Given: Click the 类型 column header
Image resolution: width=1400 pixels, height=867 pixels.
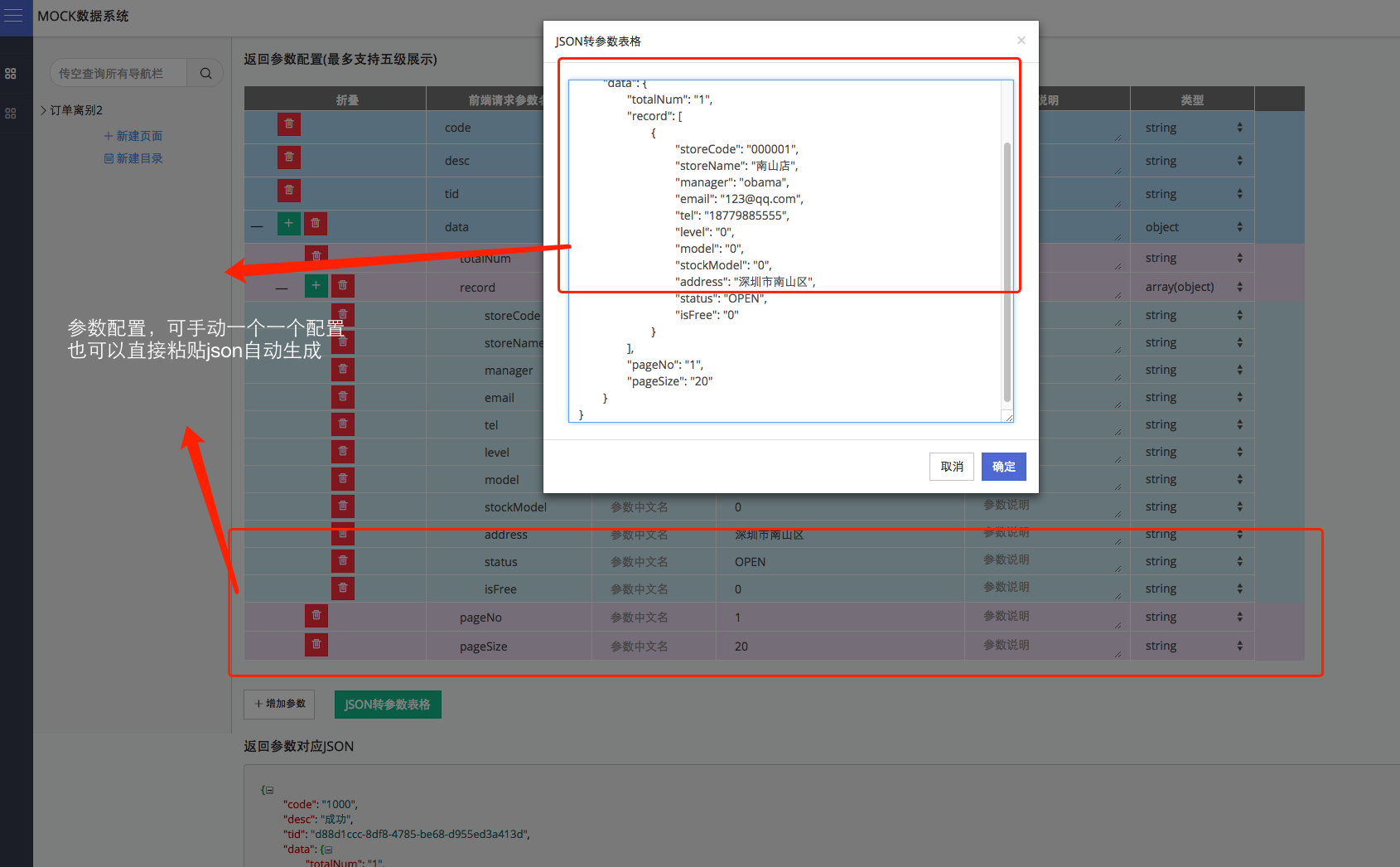Looking at the screenshot, I should pyautogui.click(x=1192, y=100).
